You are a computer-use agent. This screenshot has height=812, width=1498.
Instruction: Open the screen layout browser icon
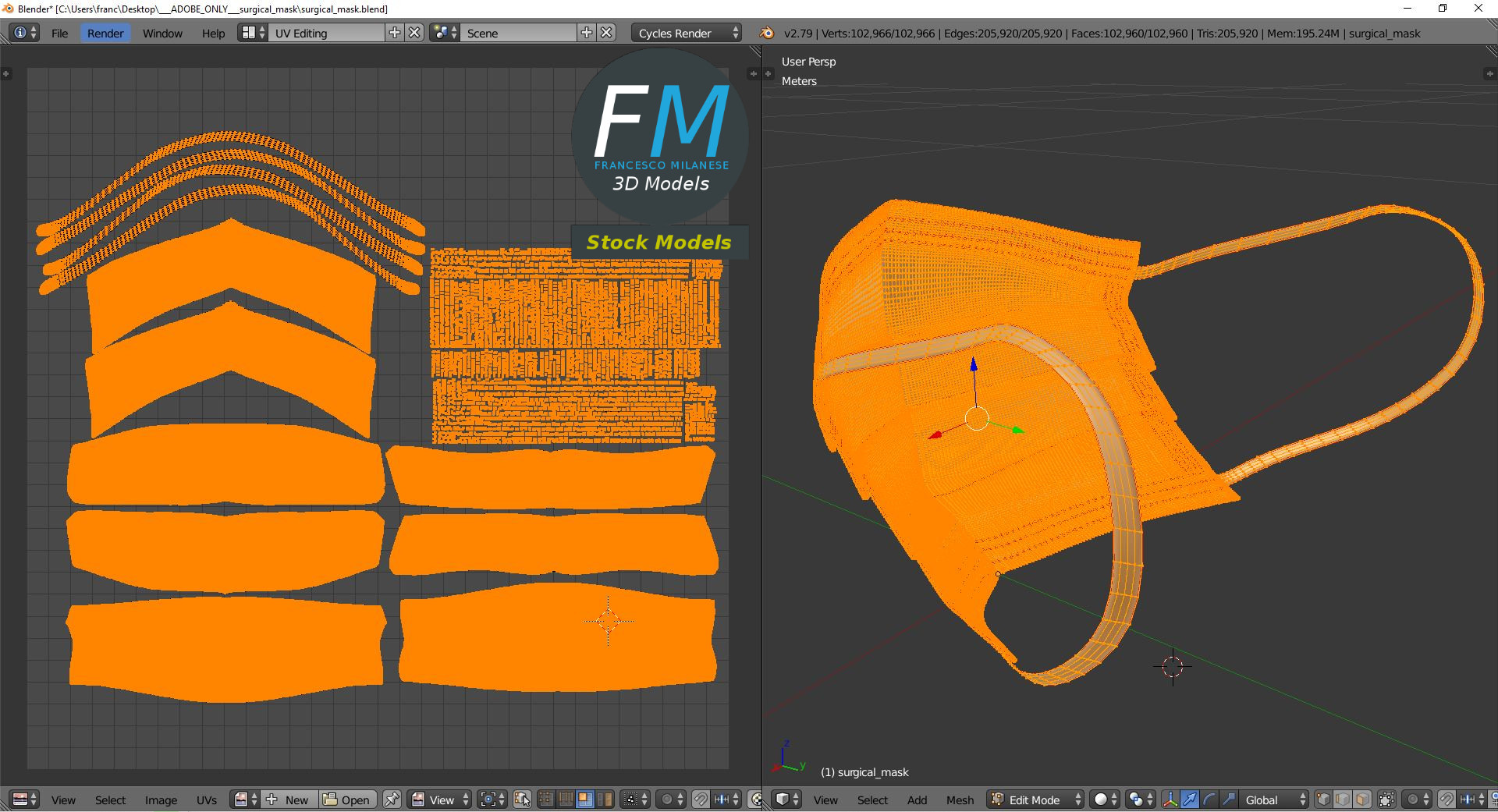click(x=253, y=33)
